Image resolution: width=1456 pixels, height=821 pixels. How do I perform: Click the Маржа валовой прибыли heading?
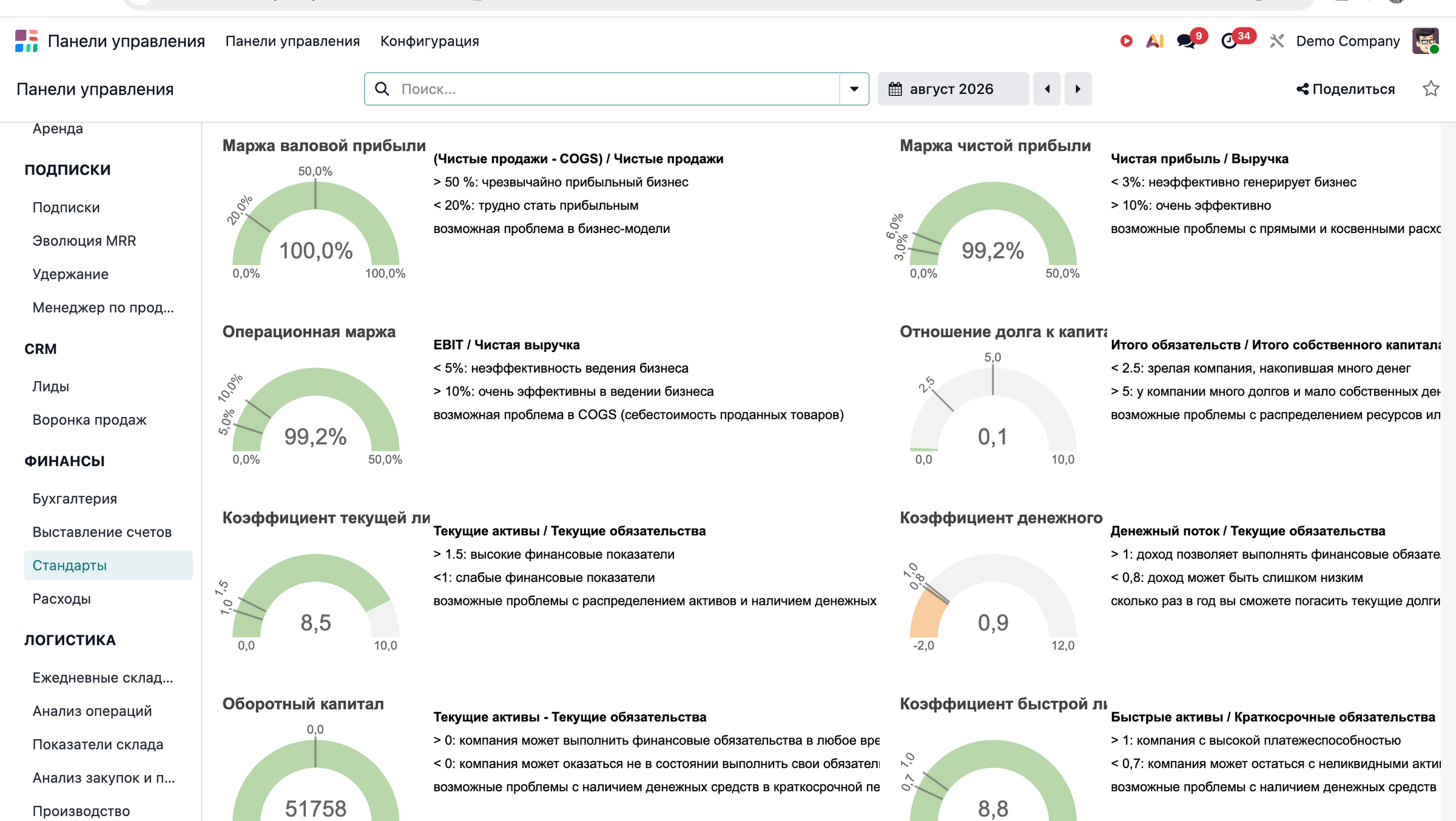pyautogui.click(x=324, y=146)
